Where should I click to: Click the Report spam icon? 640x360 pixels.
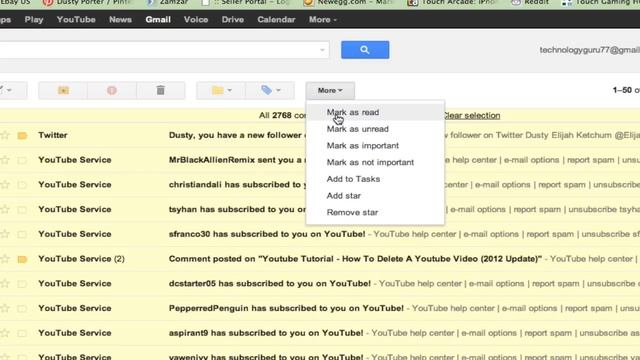[112, 90]
